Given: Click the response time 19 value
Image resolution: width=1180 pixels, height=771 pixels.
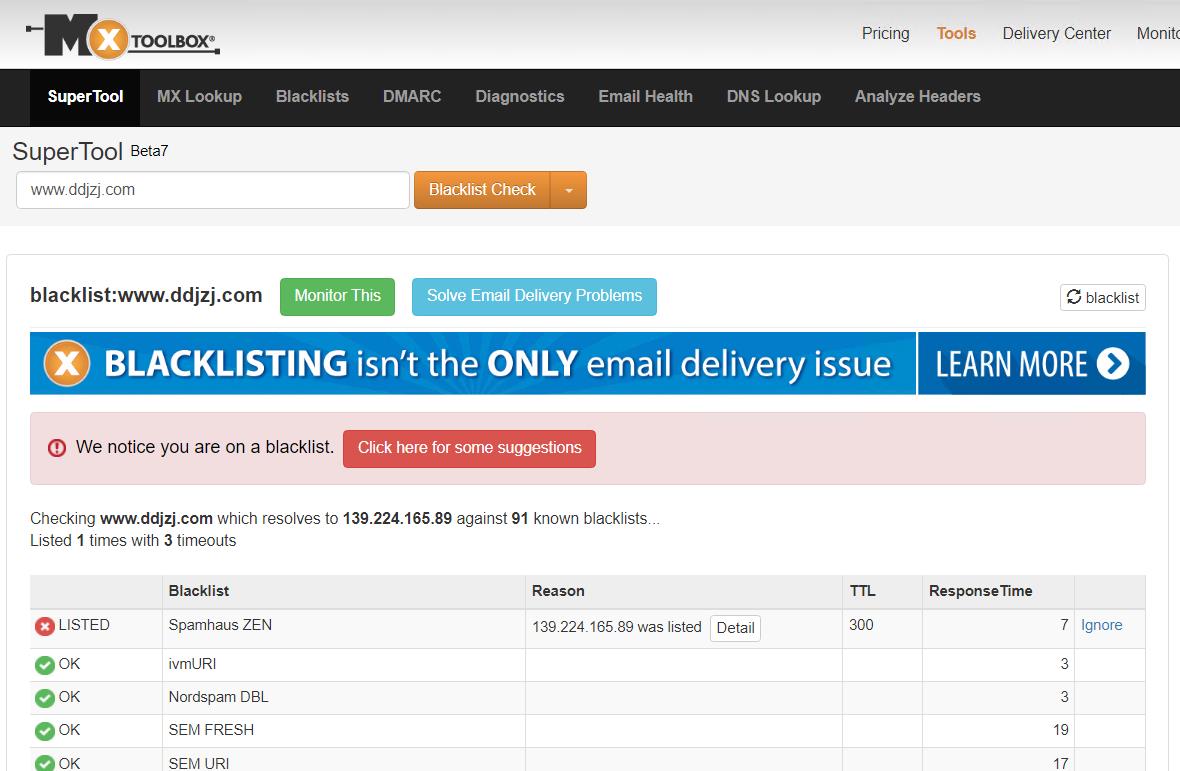Looking at the screenshot, I should coord(1060,730).
